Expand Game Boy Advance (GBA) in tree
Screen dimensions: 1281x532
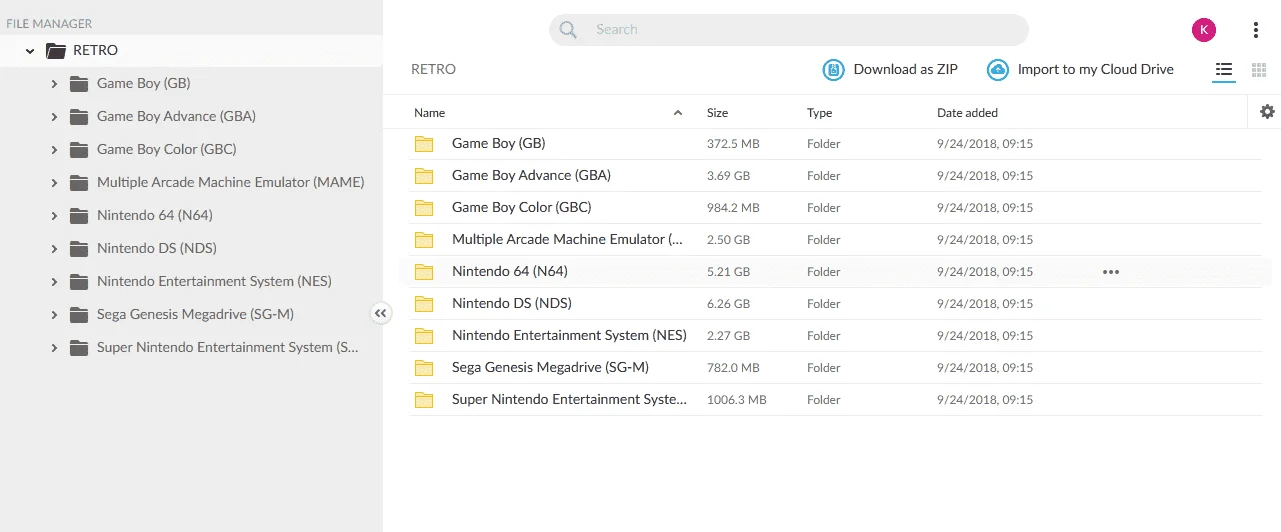pyautogui.click(x=55, y=117)
